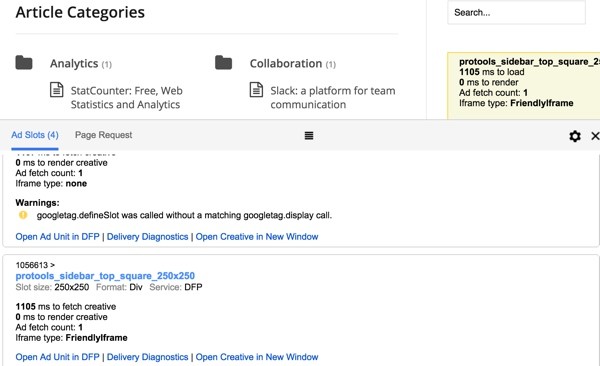Click the 1056613 network ID text
600x366 pixels.
(32, 265)
